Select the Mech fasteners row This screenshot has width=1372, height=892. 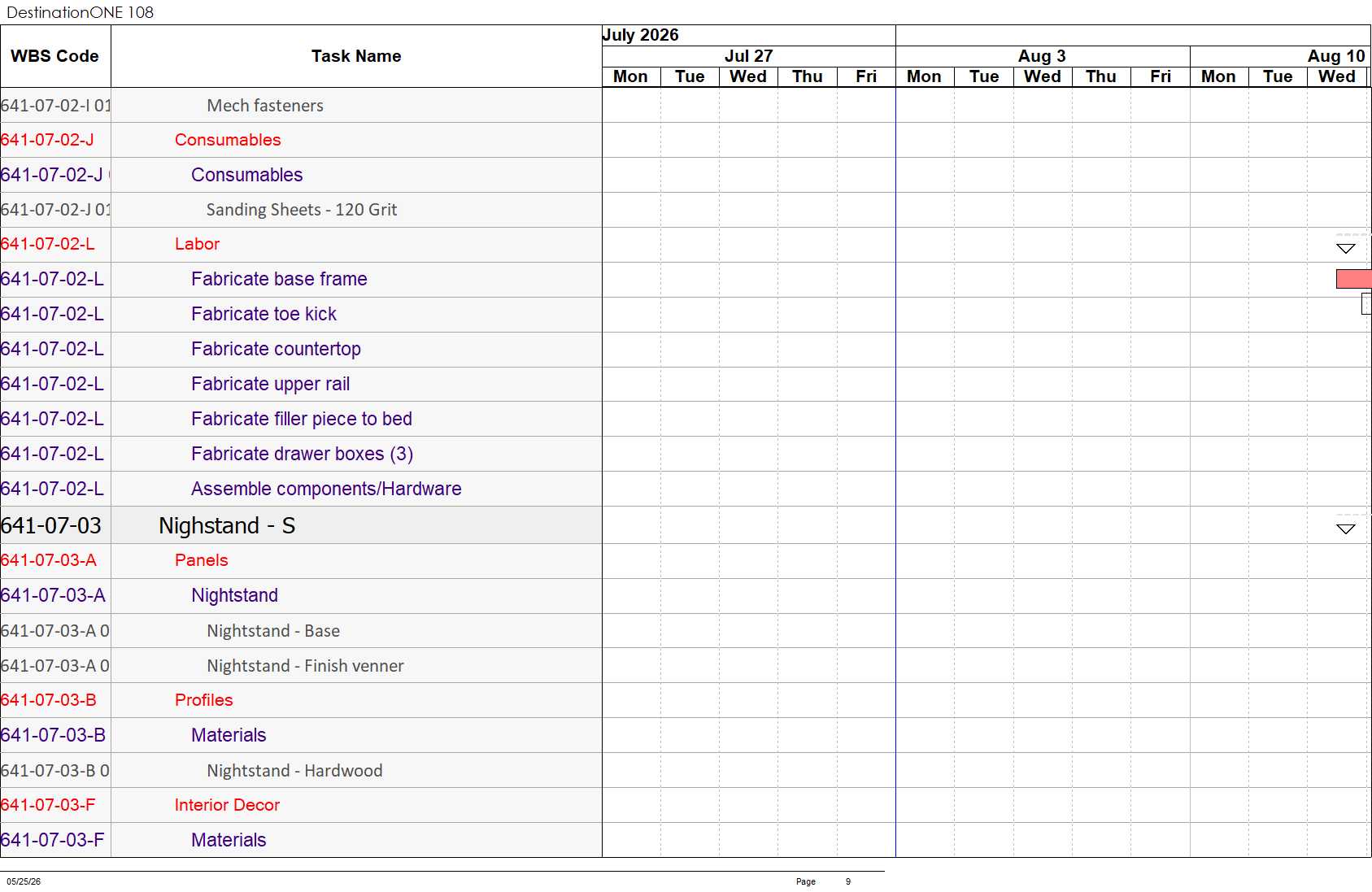(x=301, y=106)
